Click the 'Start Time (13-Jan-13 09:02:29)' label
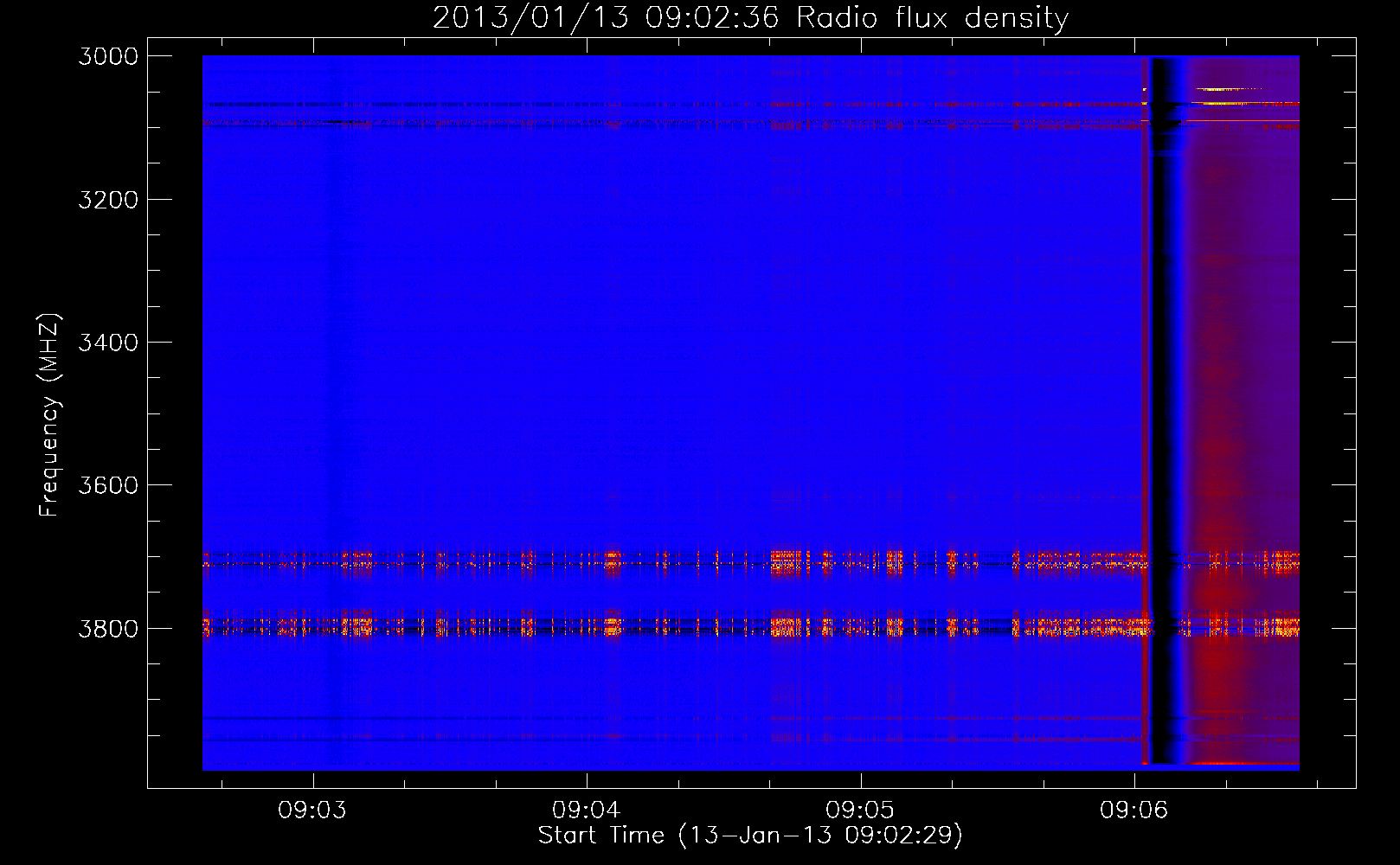This screenshot has height=865, width=1400. point(750,836)
